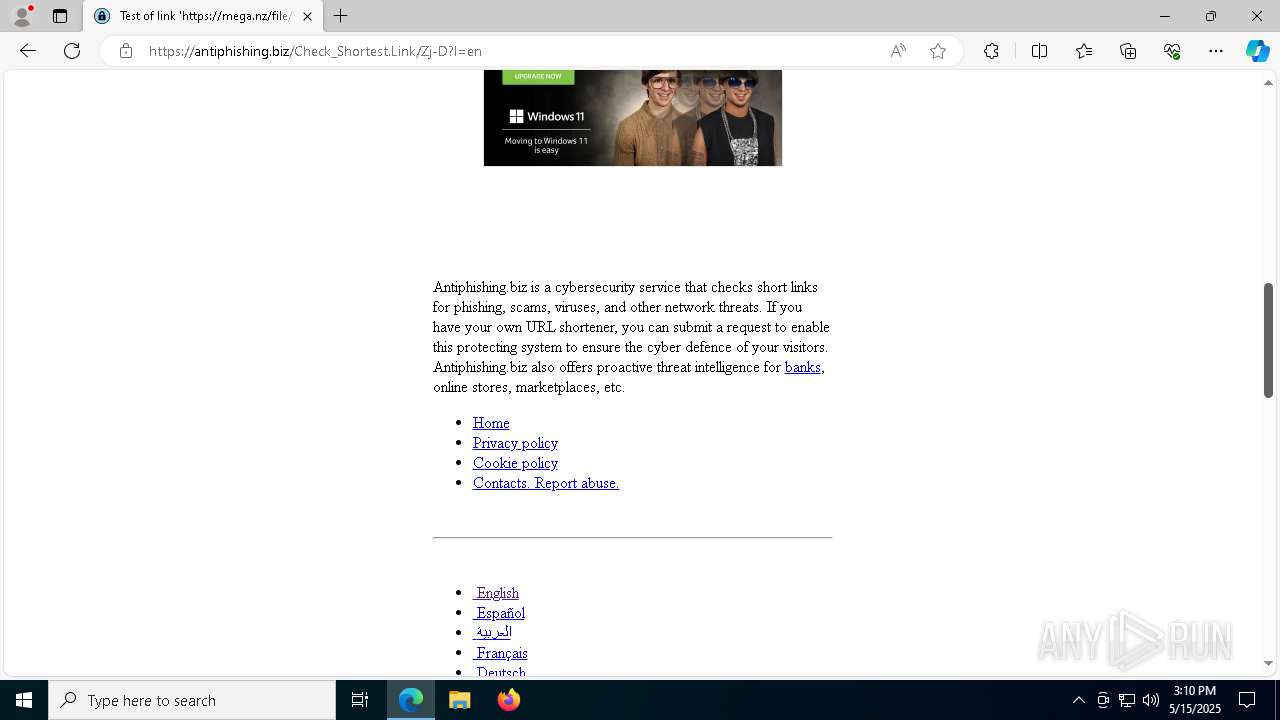Open Read aloud icon in address bar

tap(898, 51)
